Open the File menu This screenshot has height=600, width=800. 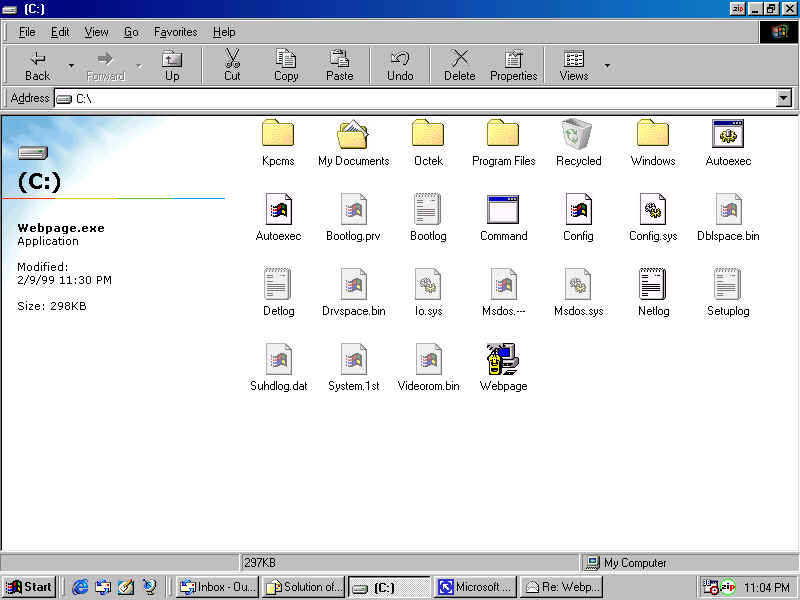(27, 32)
